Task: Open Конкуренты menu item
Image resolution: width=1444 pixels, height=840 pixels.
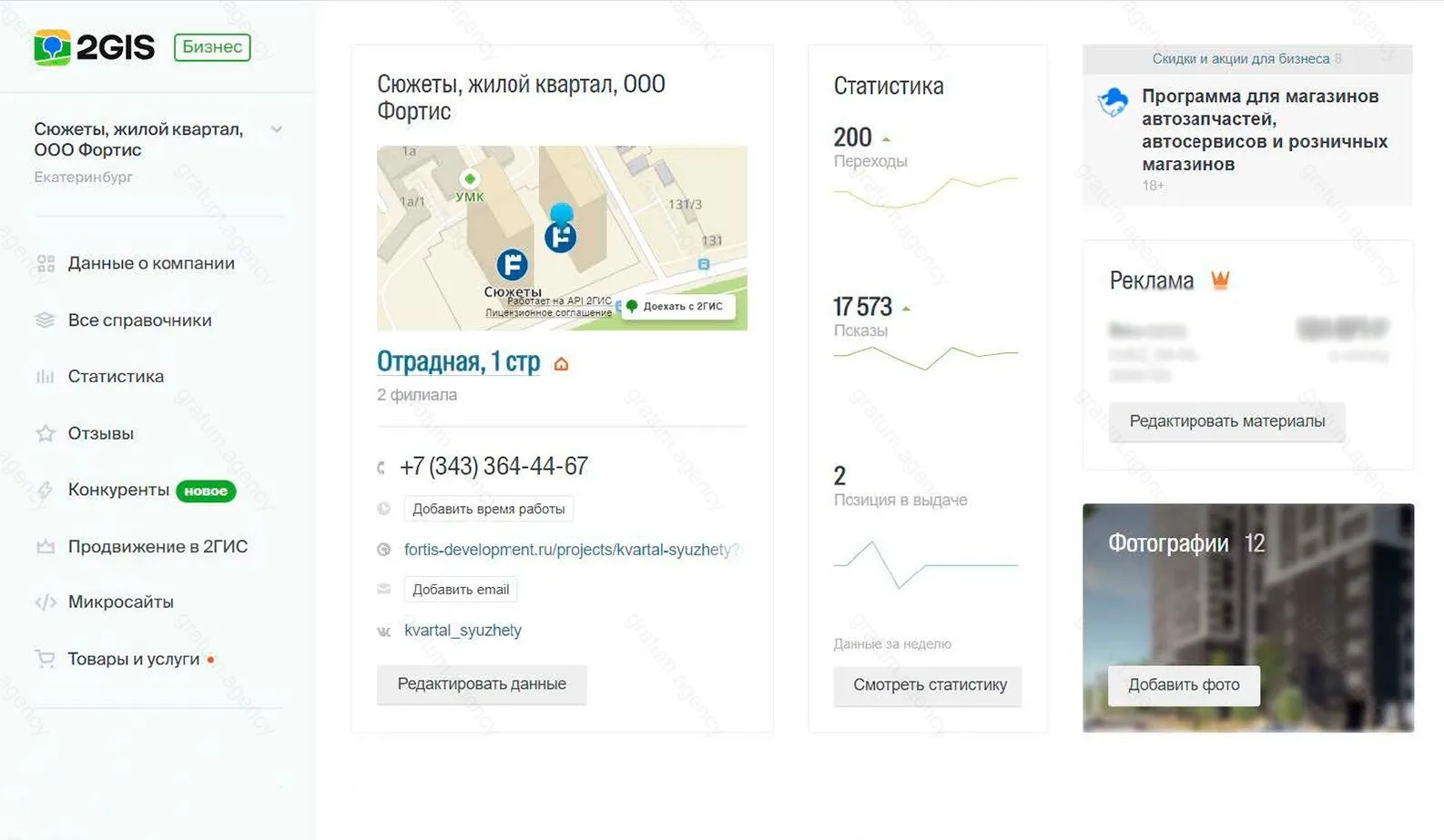Action: 118,490
